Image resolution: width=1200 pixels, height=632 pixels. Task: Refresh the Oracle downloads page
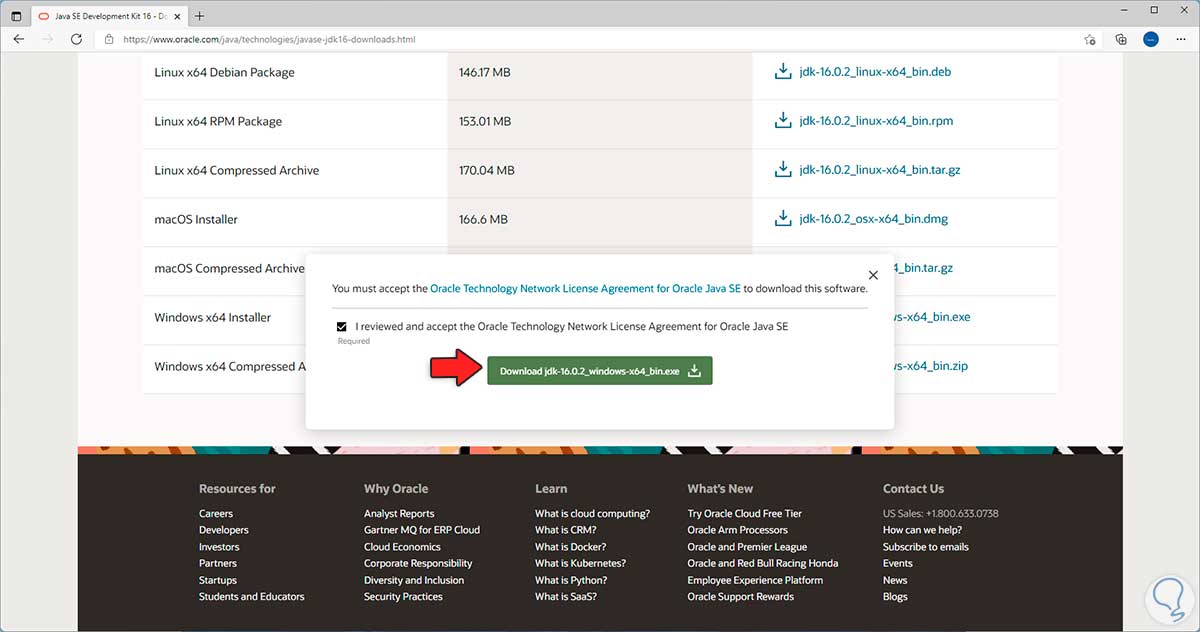click(77, 39)
